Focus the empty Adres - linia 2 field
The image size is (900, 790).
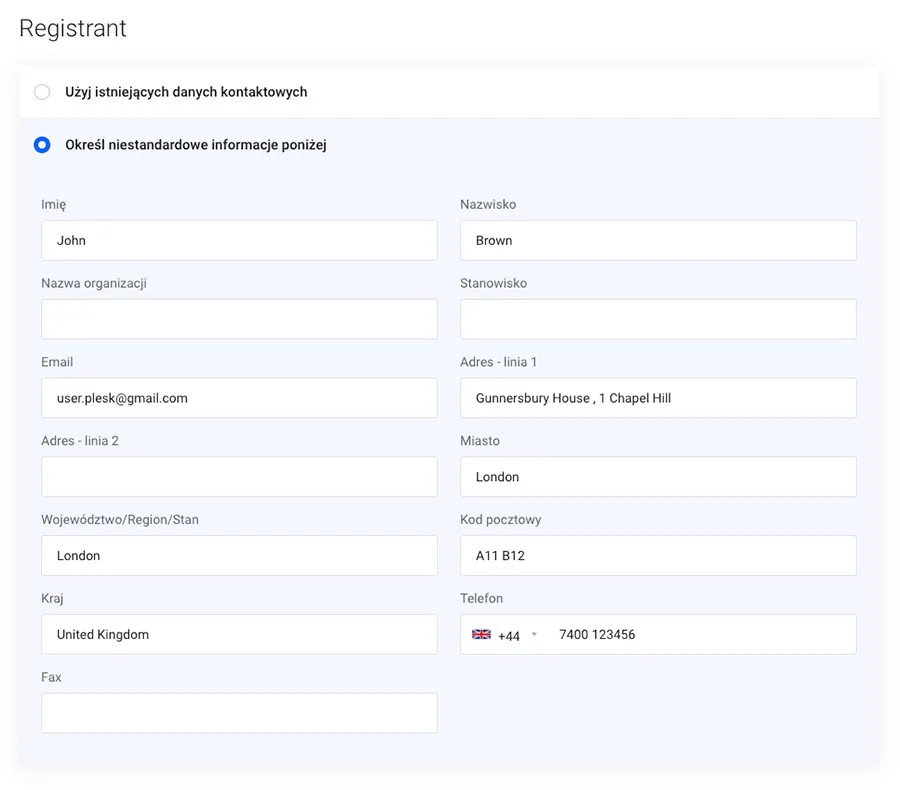pyautogui.click(x=239, y=477)
